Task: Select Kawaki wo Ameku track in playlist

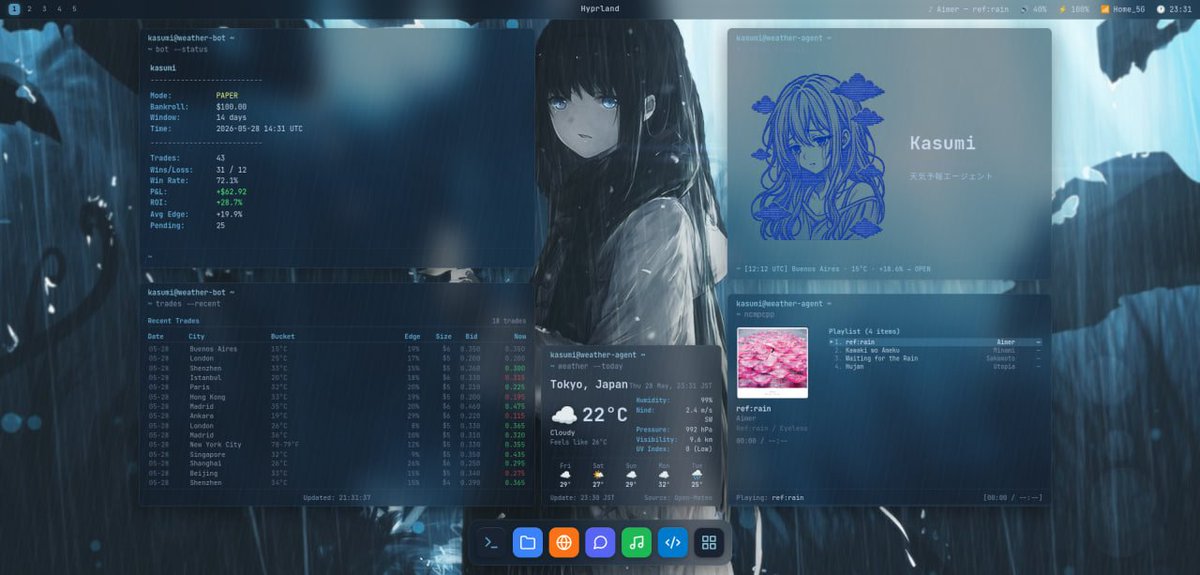Action: (936, 350)
